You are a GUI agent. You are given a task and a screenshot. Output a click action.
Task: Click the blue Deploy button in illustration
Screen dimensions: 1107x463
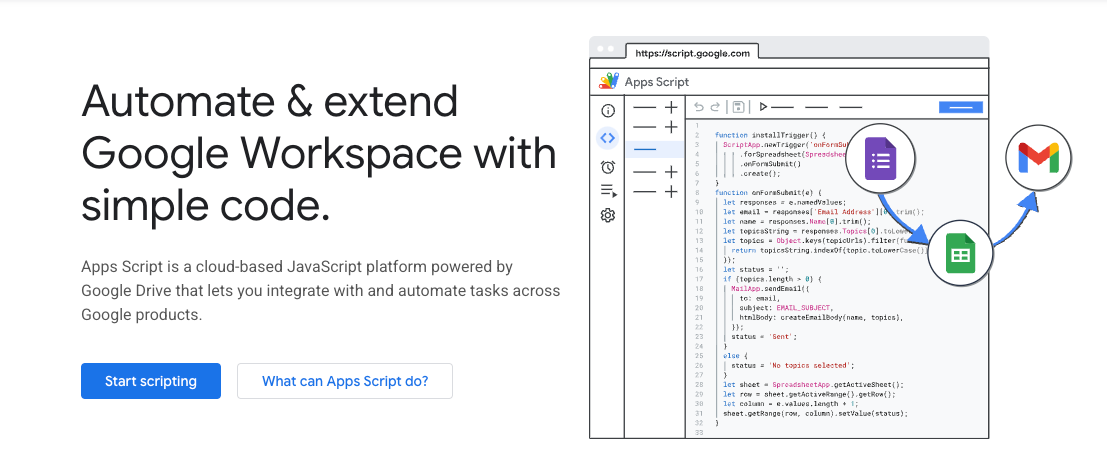tap(961, 107)
